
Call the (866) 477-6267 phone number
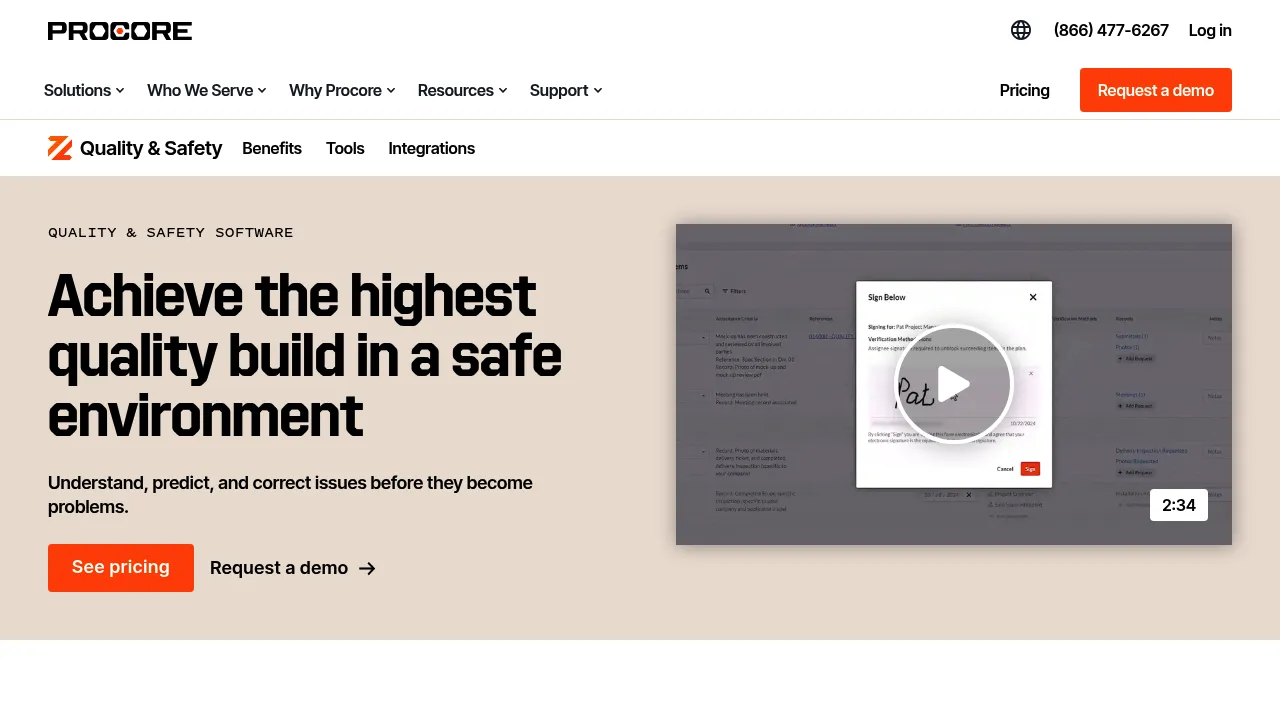[1111, 30]
